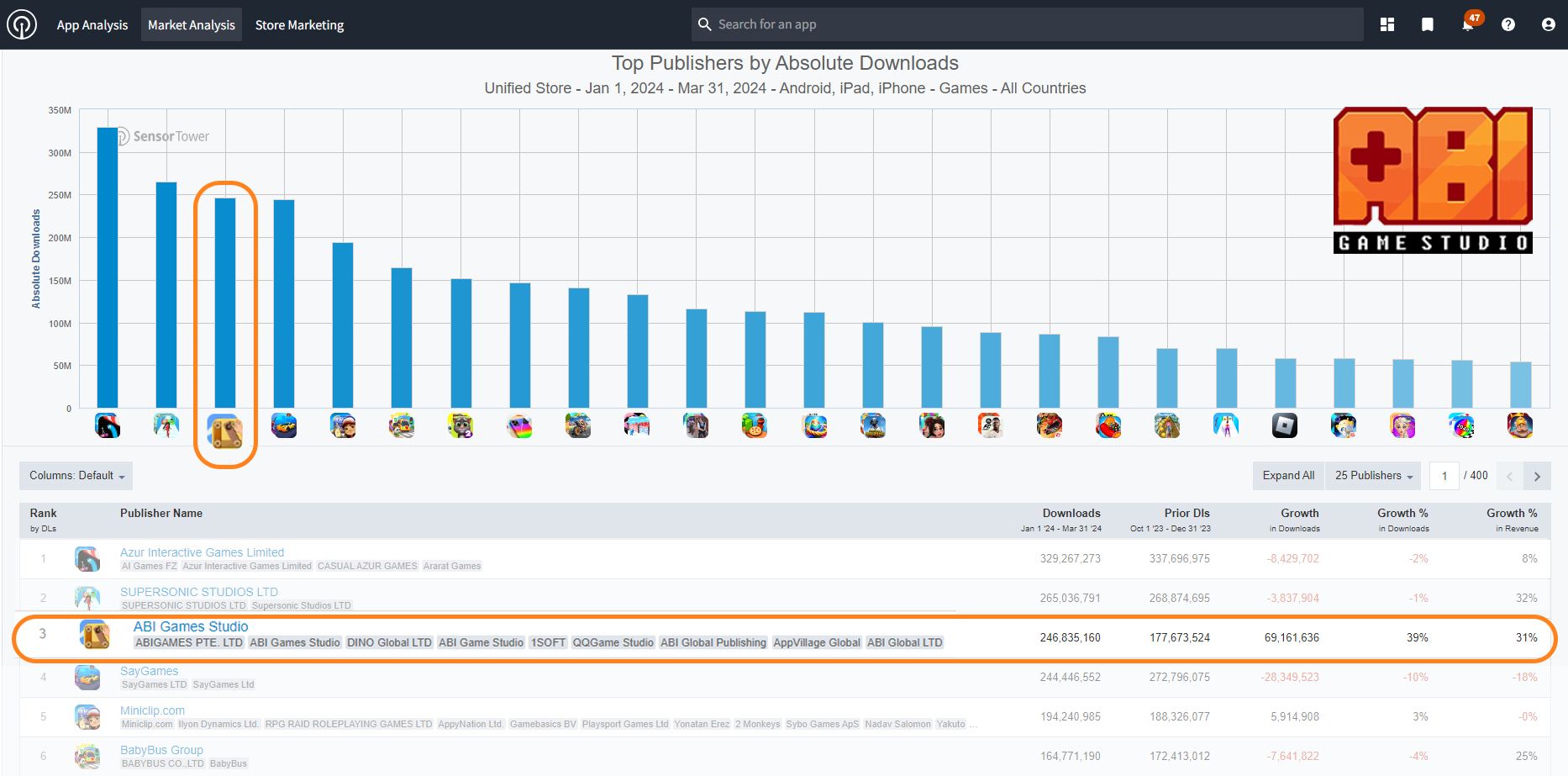Focus the Search for an app field
Image resolution: width=1568 pixels, height=776 pixels.
click(x=1027, y=24)
